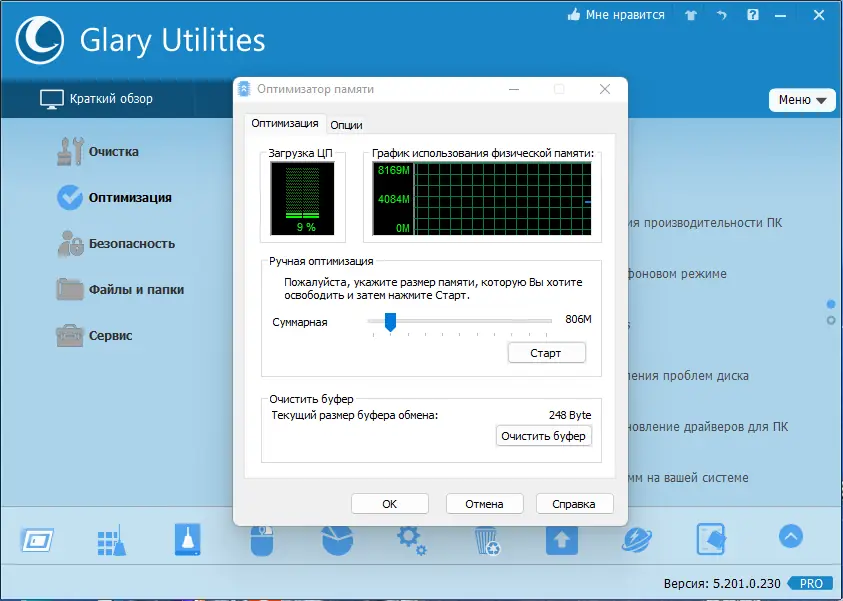Click the Версия: 5.201.0.230 text
843x601 pixels.
[x=721, y=583]
